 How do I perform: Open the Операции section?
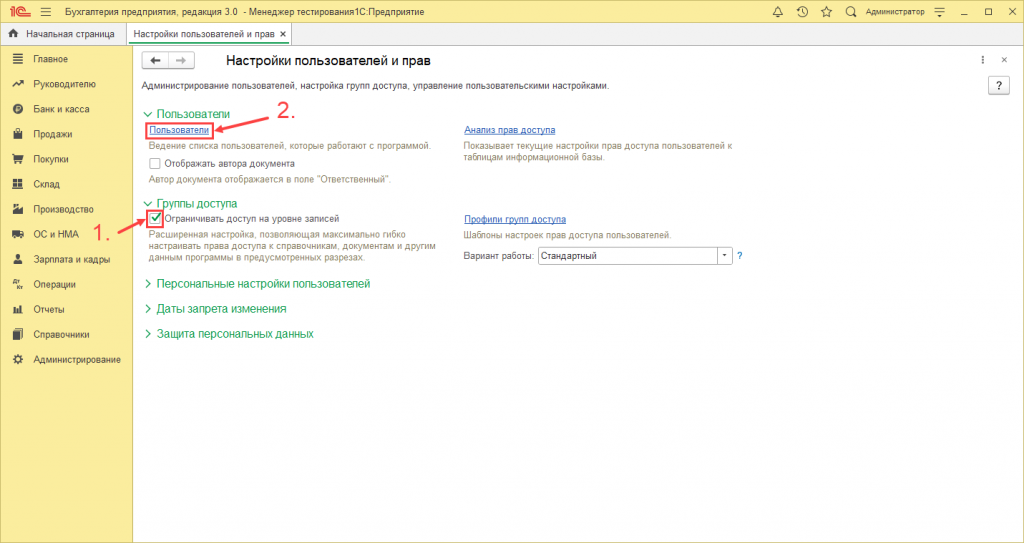point(54,284)
